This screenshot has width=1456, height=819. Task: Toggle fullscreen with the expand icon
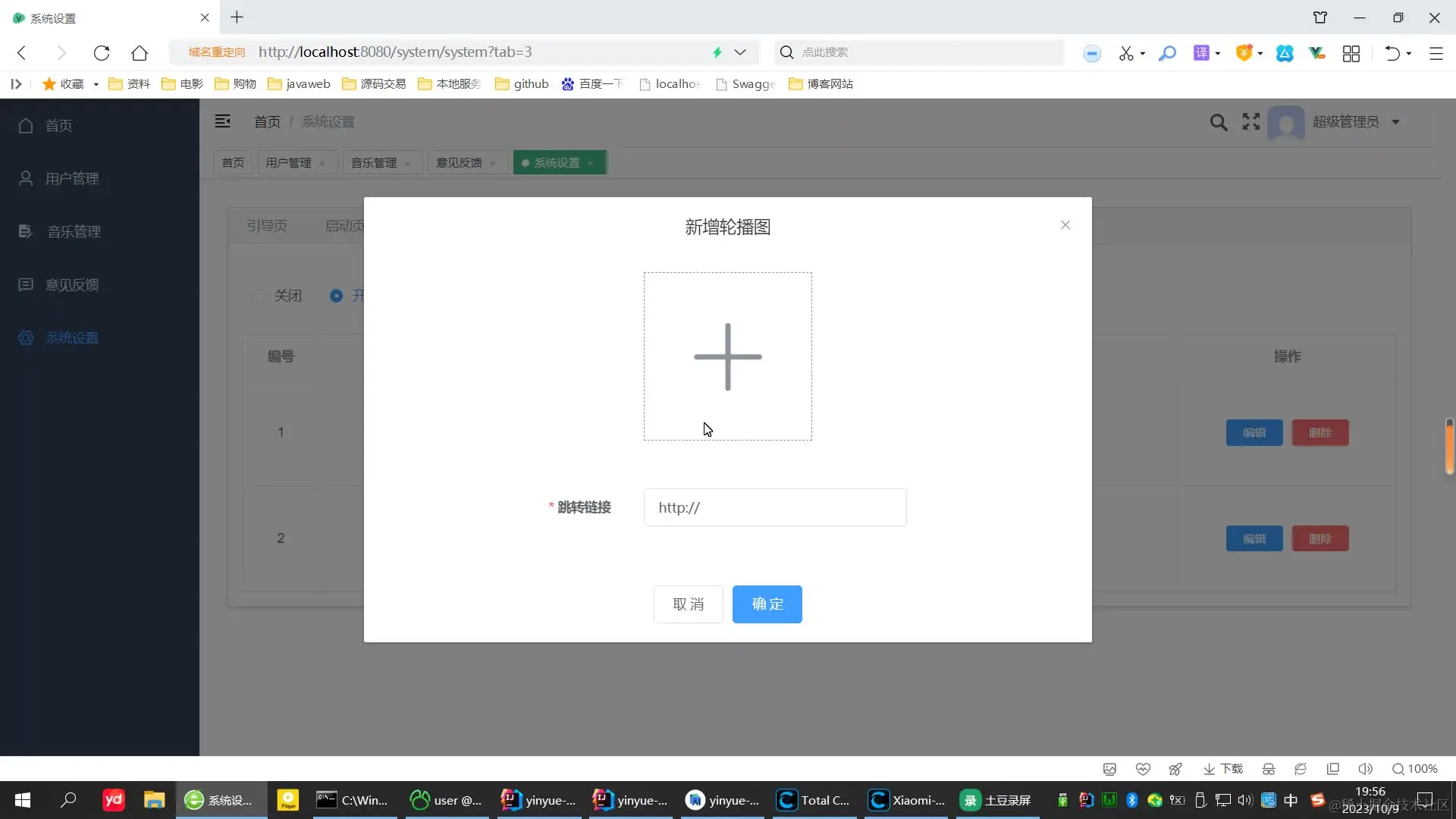point(1251,121)
